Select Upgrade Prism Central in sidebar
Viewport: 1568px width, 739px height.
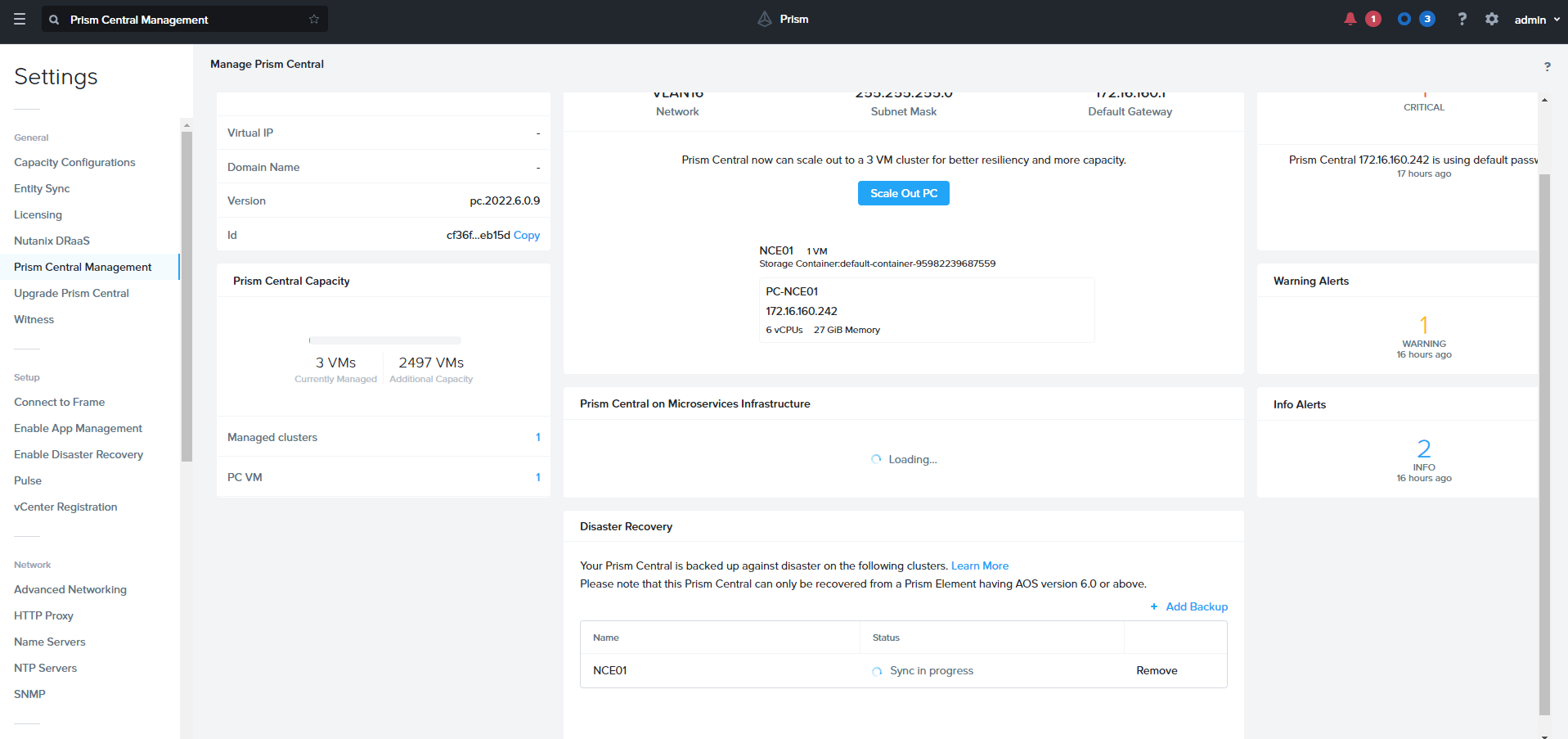(71, 293)
